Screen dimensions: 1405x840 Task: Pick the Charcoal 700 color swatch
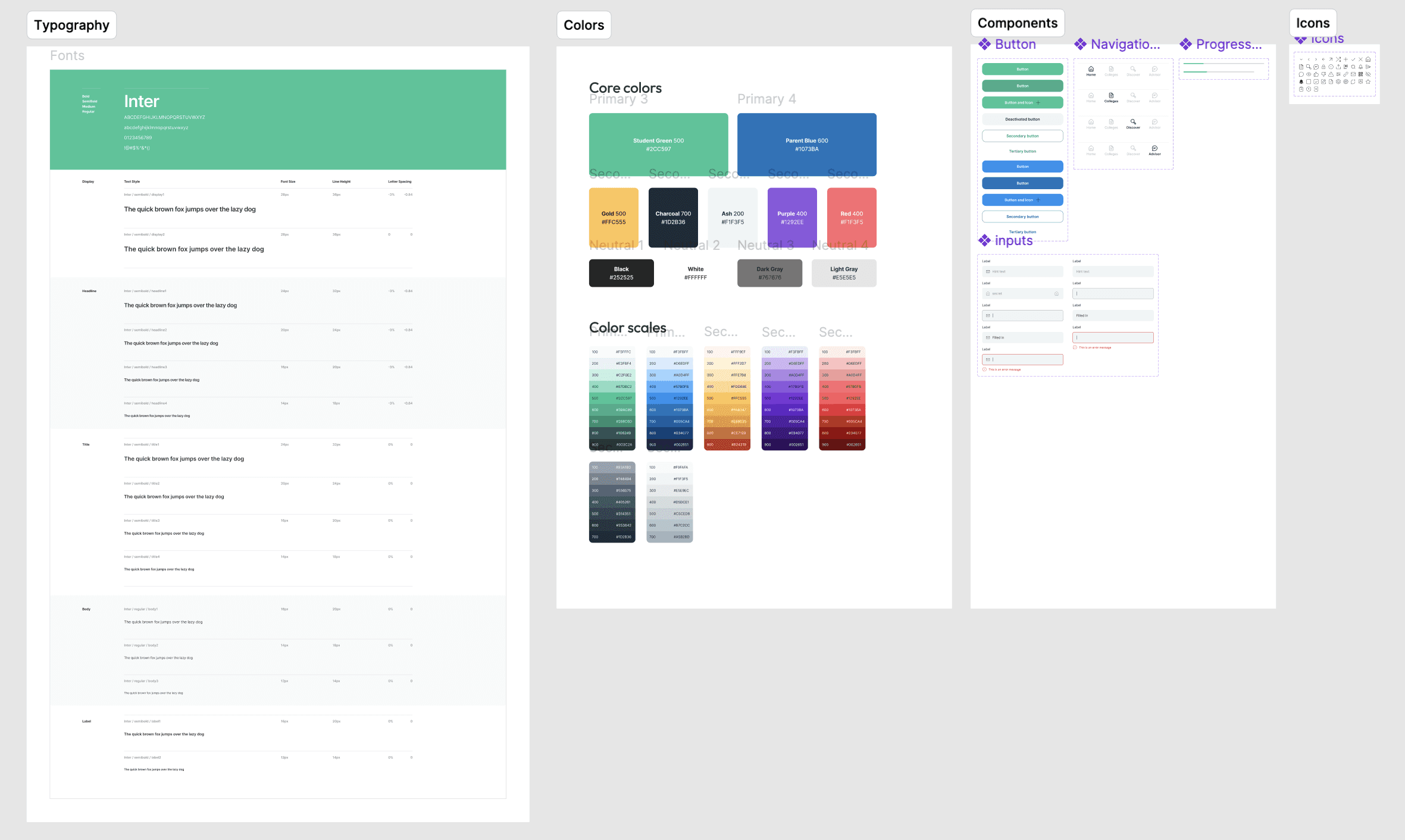tap(673, 217)
